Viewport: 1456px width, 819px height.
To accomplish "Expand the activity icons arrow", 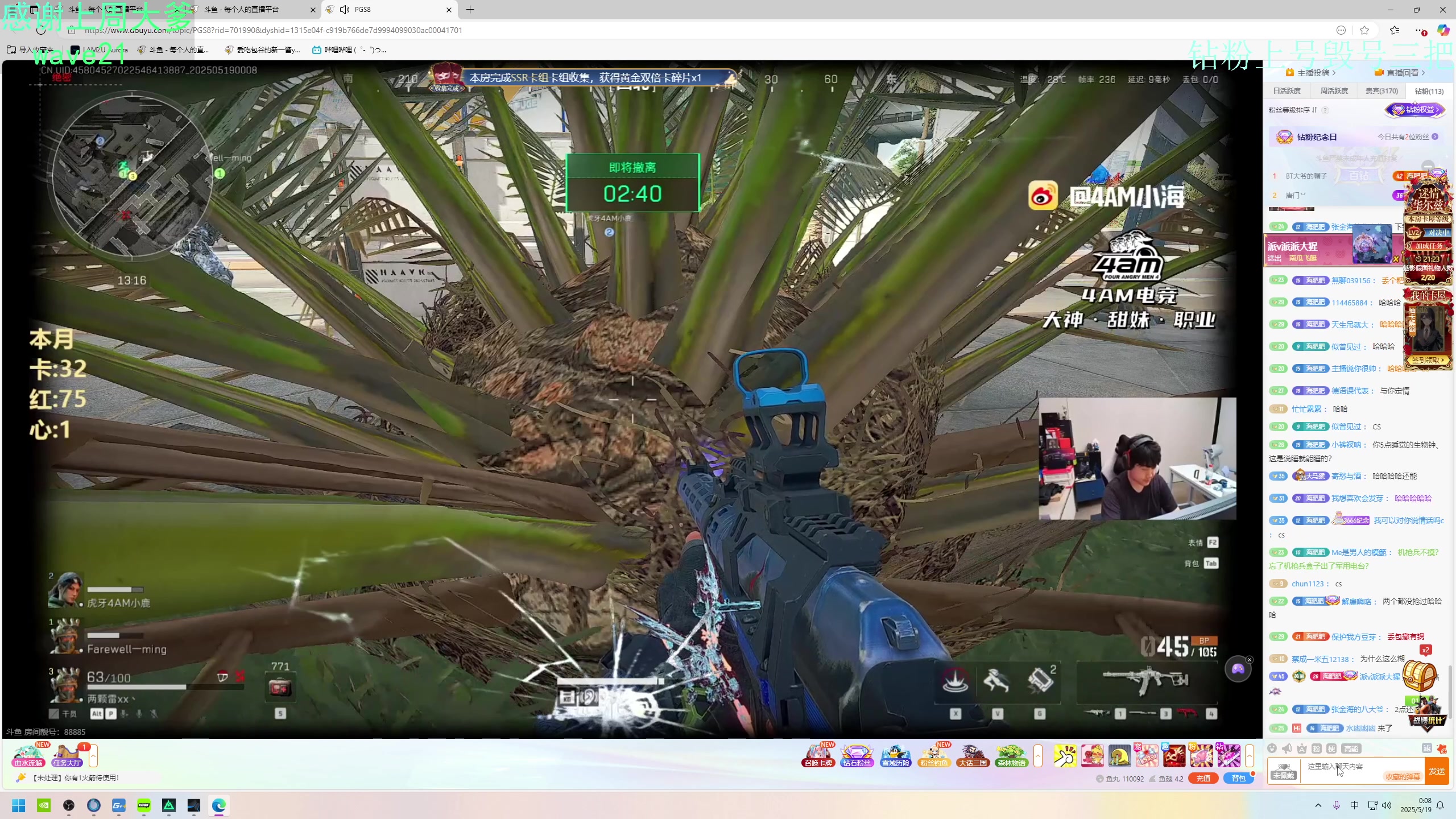I will pyautogui.click(x=1038, y=756).
